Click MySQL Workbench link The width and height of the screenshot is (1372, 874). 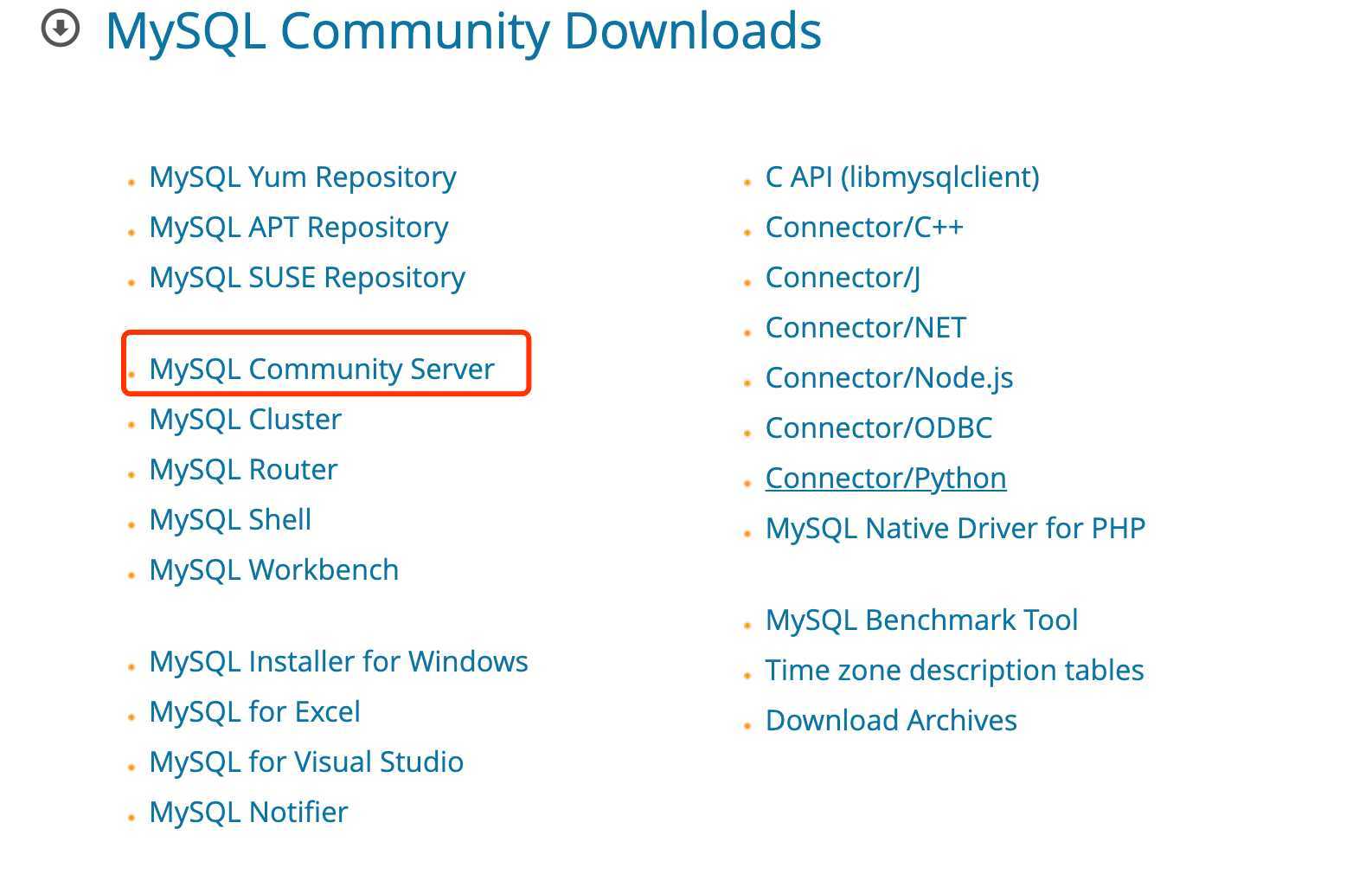[274, 569]
